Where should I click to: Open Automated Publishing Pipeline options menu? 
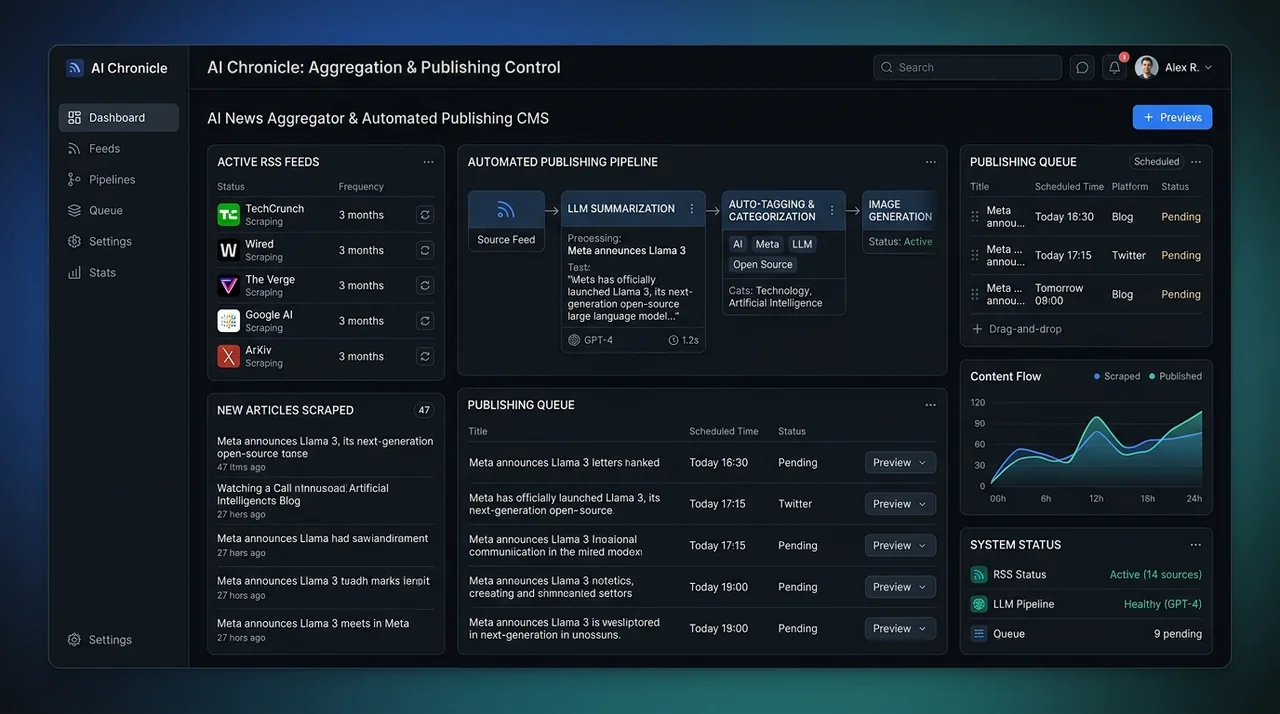click(x=931, y=162)
